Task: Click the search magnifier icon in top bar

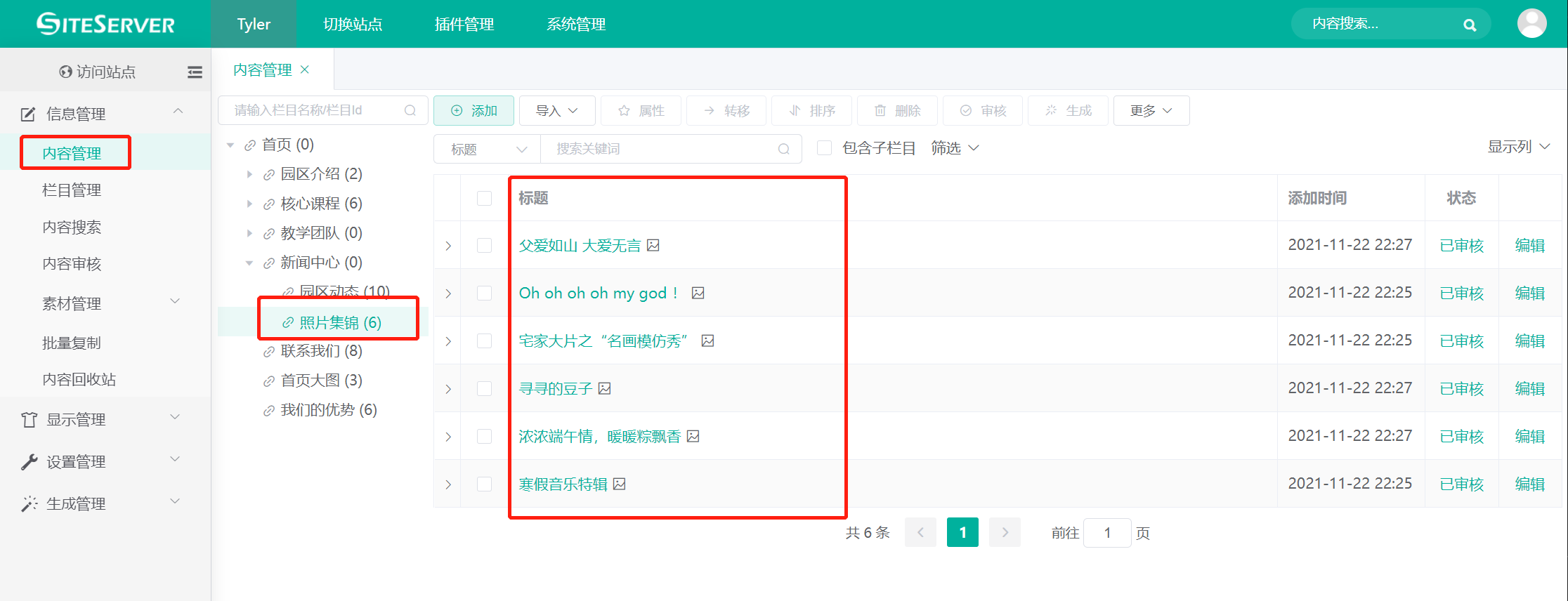Action: tap(1469, 25)
